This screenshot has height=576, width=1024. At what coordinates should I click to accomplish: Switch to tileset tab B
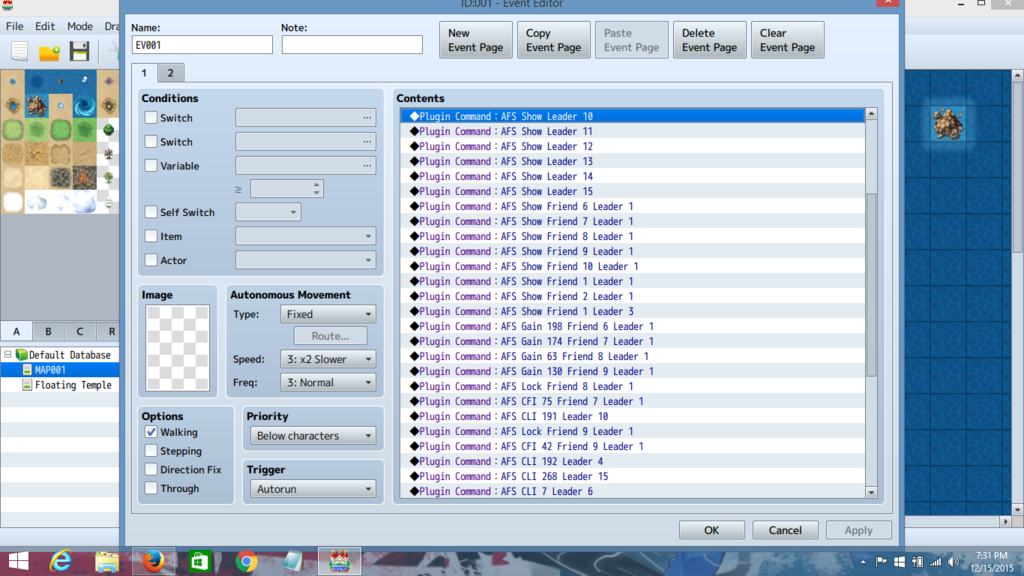click(x=48, y=331)
